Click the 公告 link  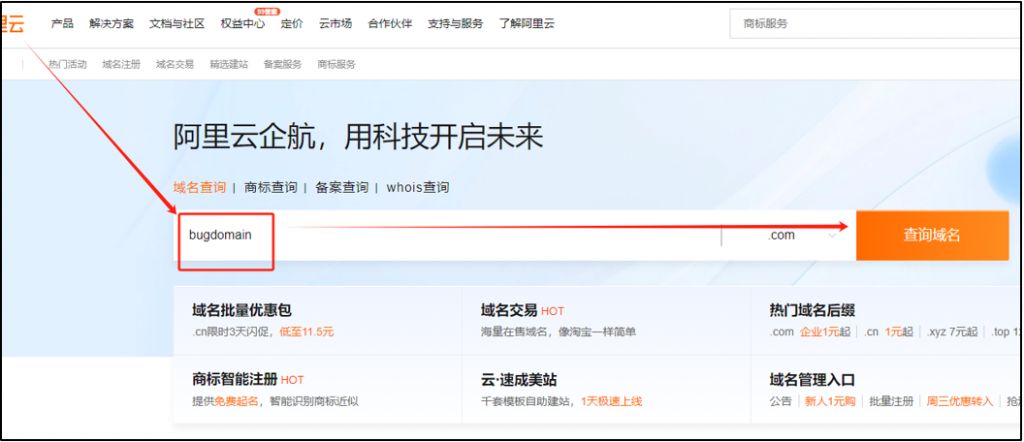click(781, 401)
